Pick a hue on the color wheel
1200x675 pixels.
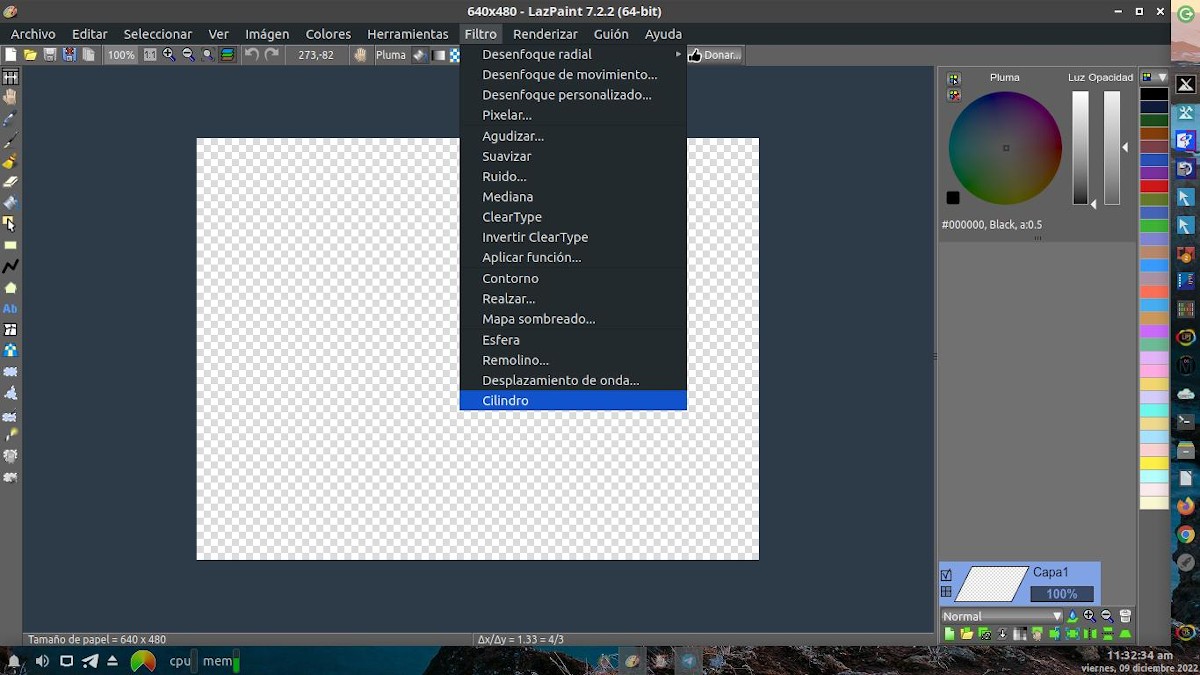click(1005, 148)
